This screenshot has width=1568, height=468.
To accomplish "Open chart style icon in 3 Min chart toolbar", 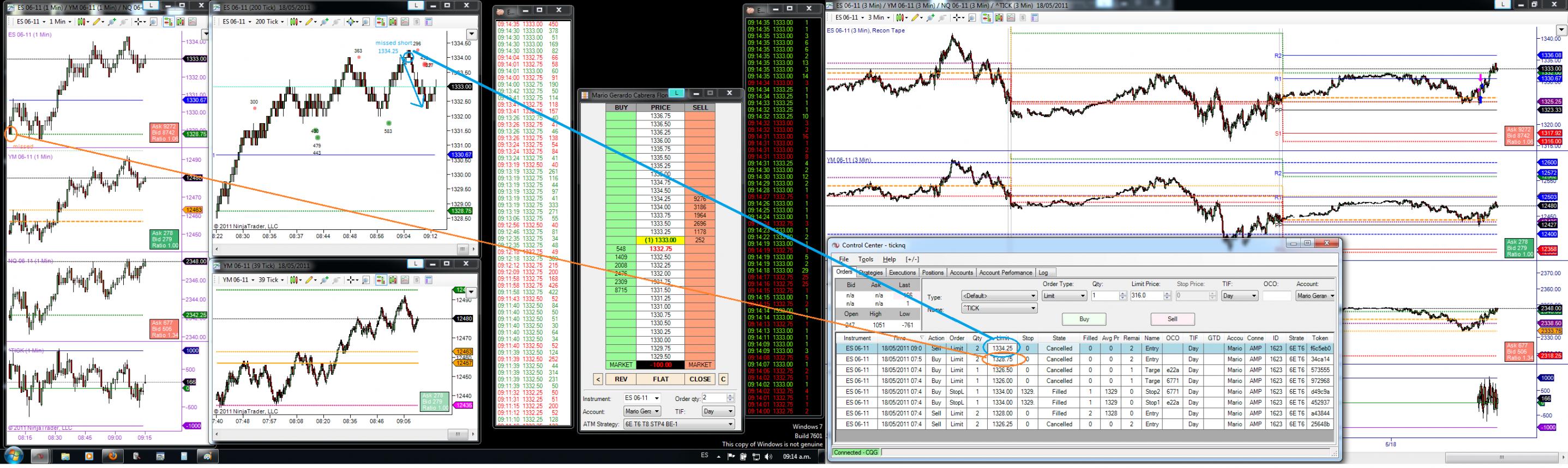I will pyautogui.click(x=900, y=17).
